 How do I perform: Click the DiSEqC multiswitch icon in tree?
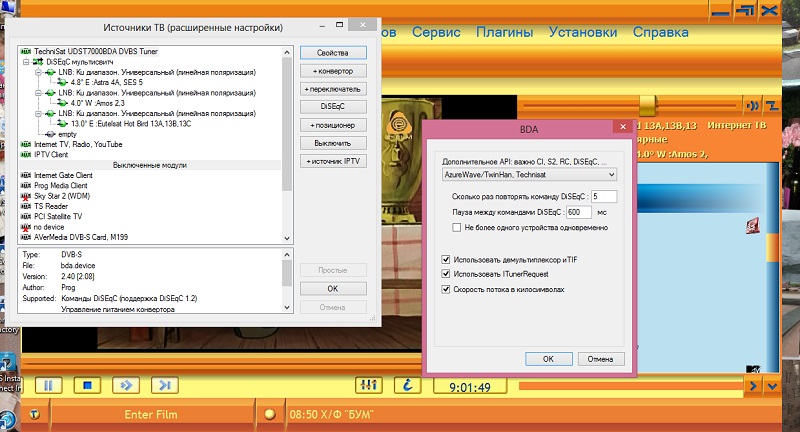(x=38, y=62)
